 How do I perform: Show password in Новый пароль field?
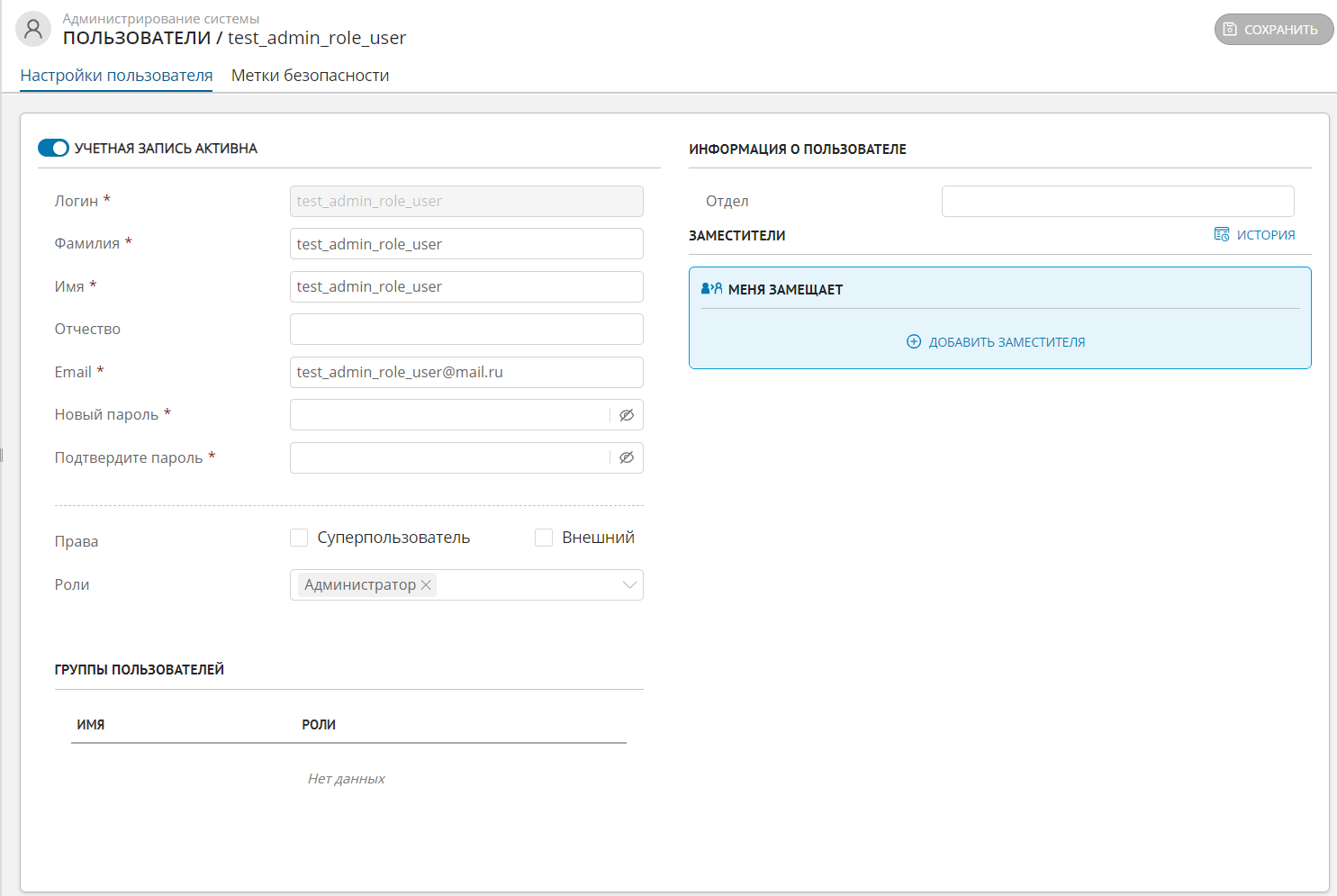[x=627, y=415]
